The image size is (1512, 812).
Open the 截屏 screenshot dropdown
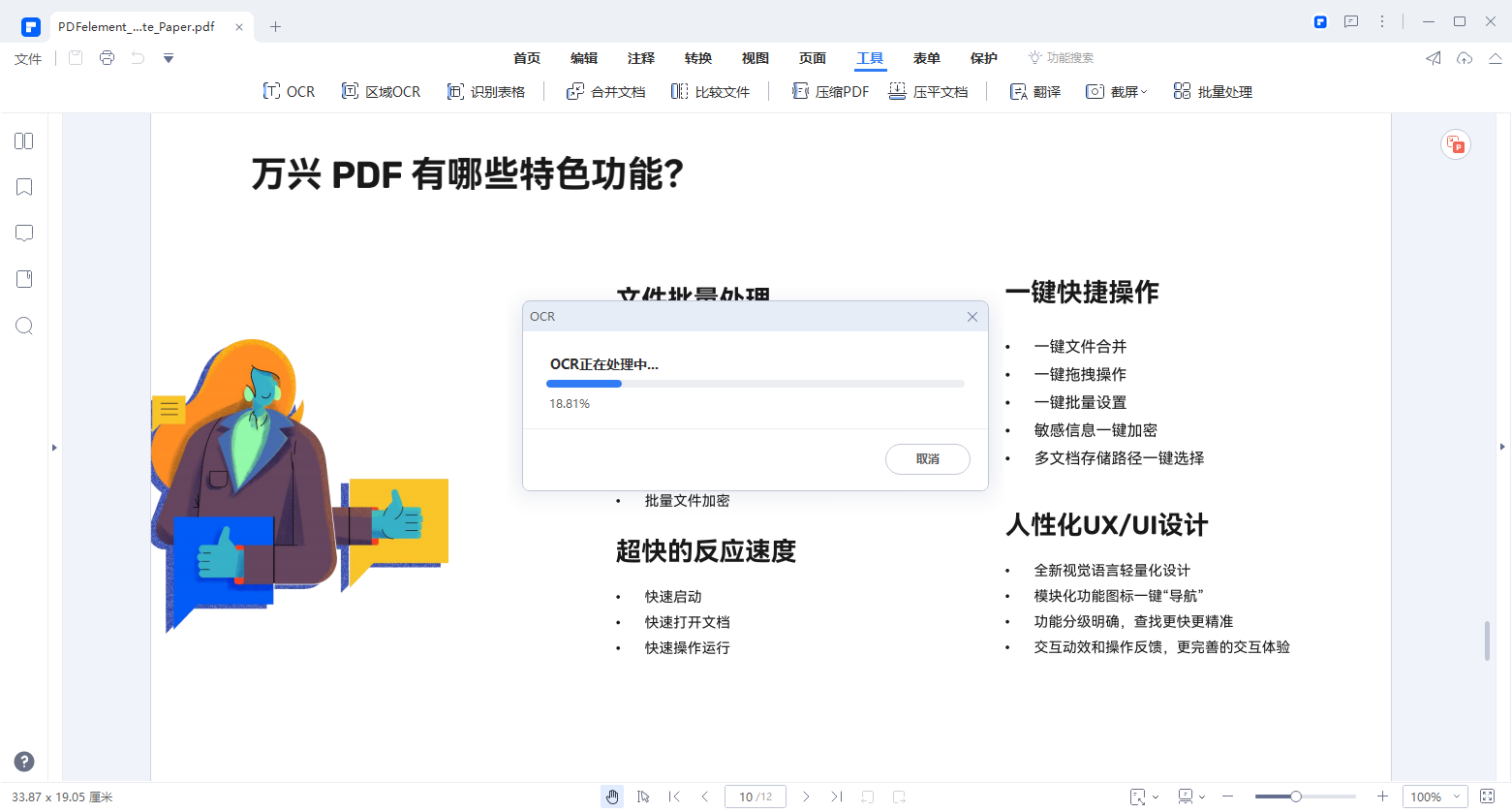coord(1116,90)
